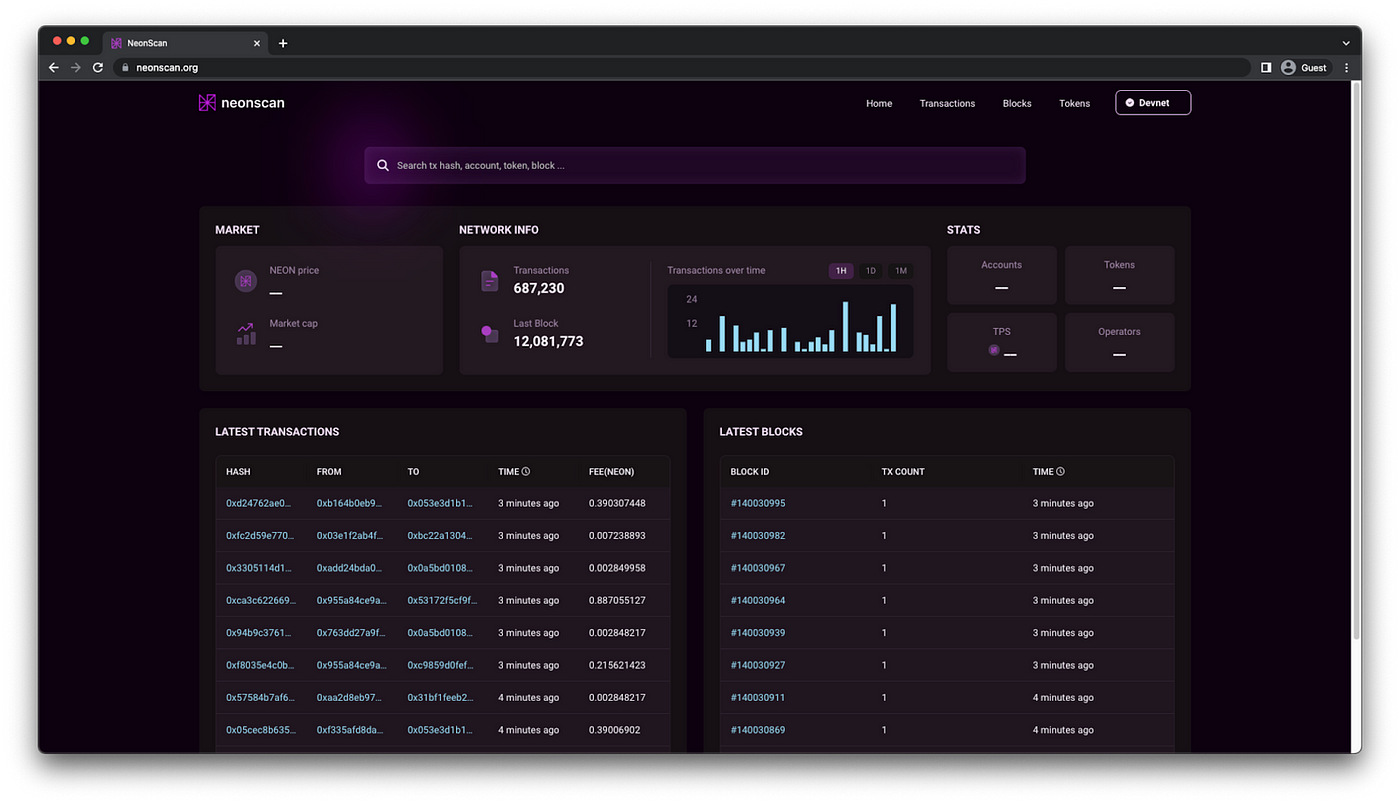Open Blocks in navigation

[x=1017, y=103]
